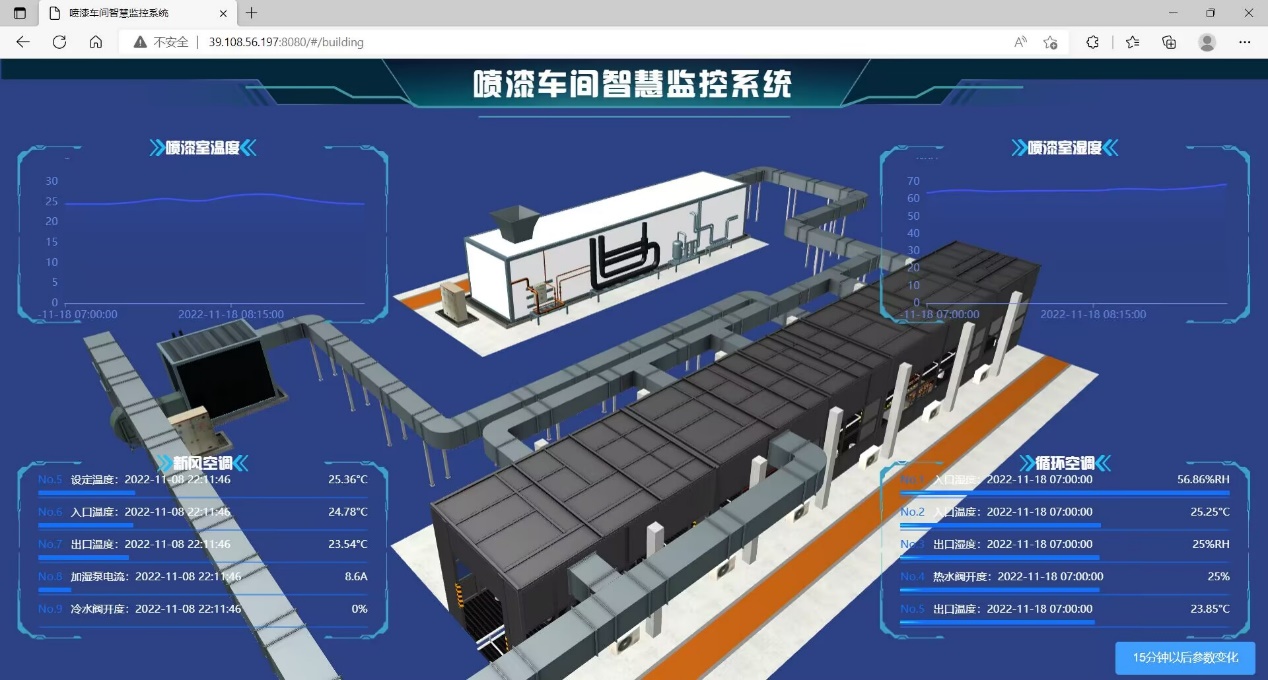Screen dimensions: 1268x680
Task: Add this page to favorites star icon
Action: point(1050,42)
